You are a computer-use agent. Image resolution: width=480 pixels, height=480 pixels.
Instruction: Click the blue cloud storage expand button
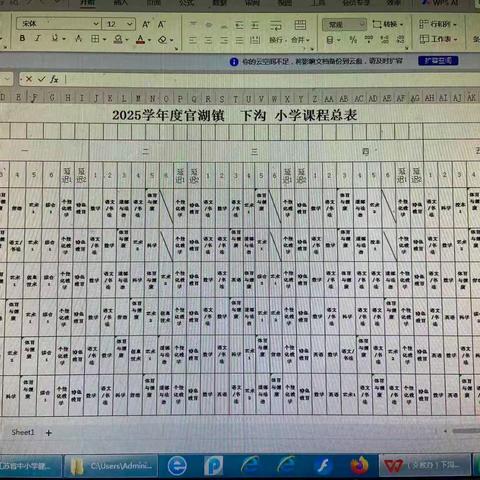438,61
